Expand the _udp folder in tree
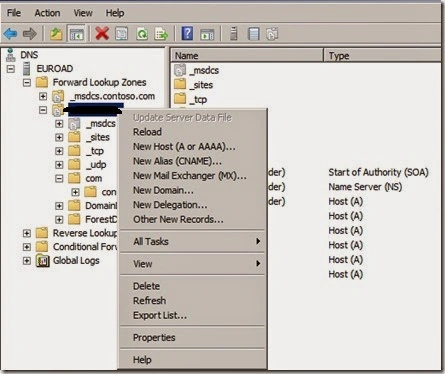 tap(59, 165)
